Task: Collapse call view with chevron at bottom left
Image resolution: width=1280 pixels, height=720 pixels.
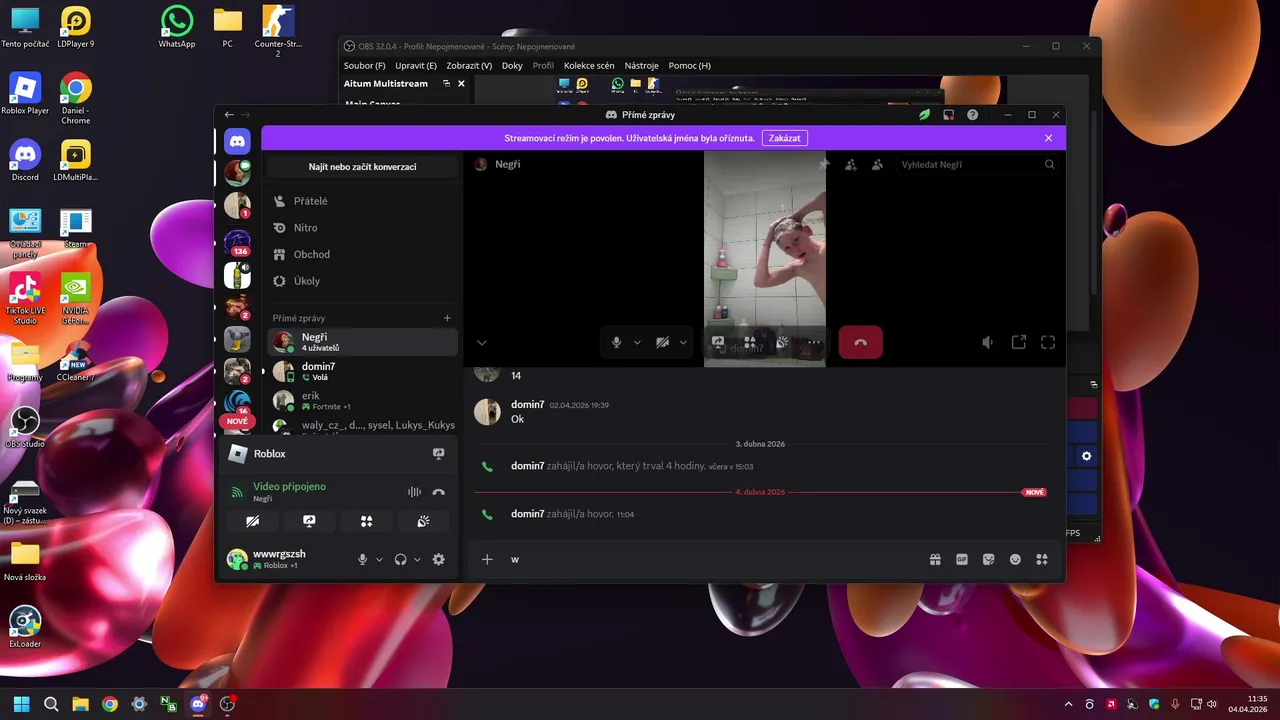Action: [481, 343]
